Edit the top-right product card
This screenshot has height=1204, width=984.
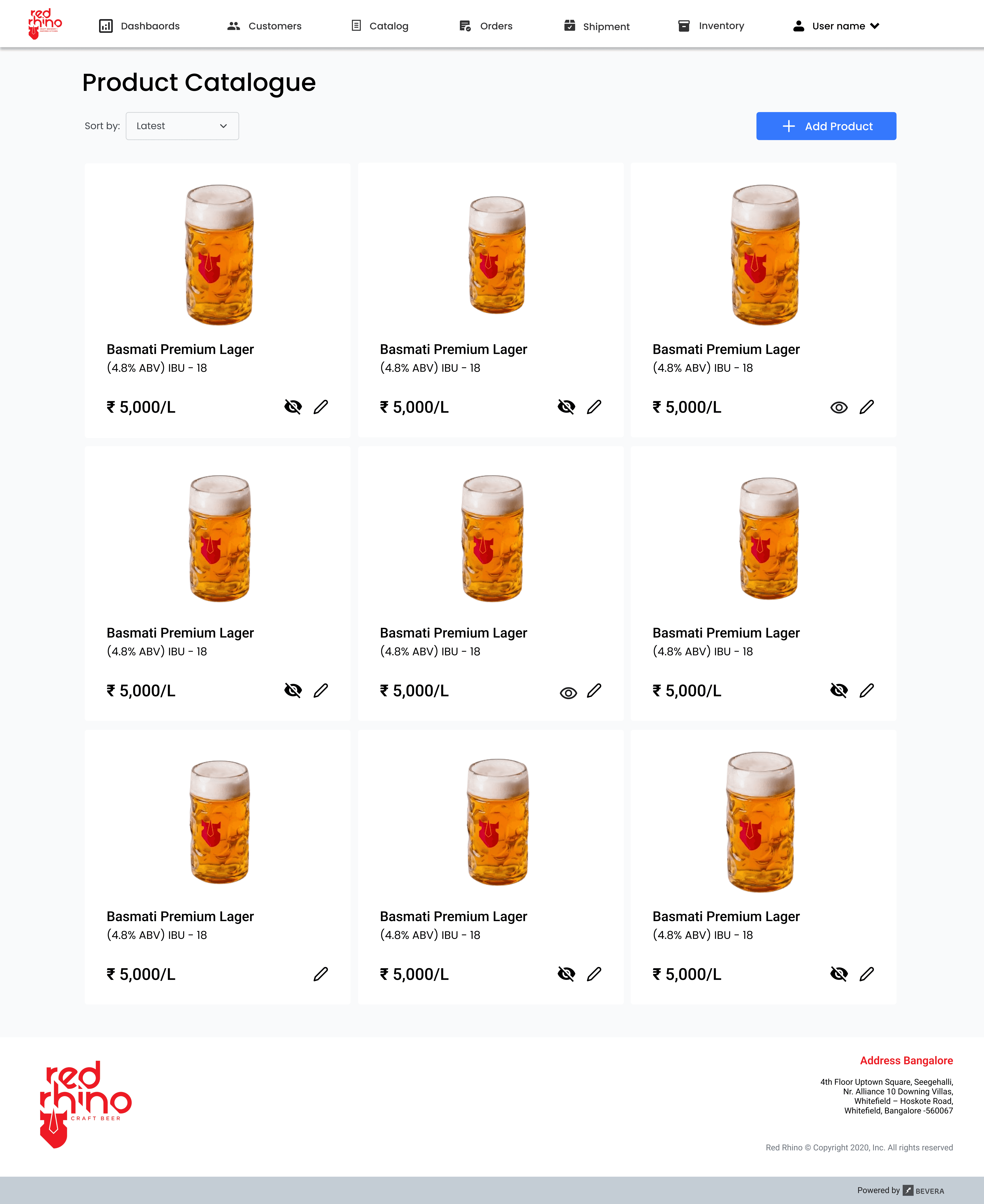tap(867, 407)
